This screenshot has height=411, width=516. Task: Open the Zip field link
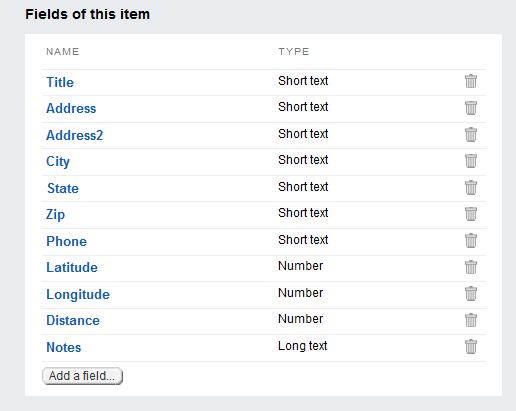coord(55,215)
